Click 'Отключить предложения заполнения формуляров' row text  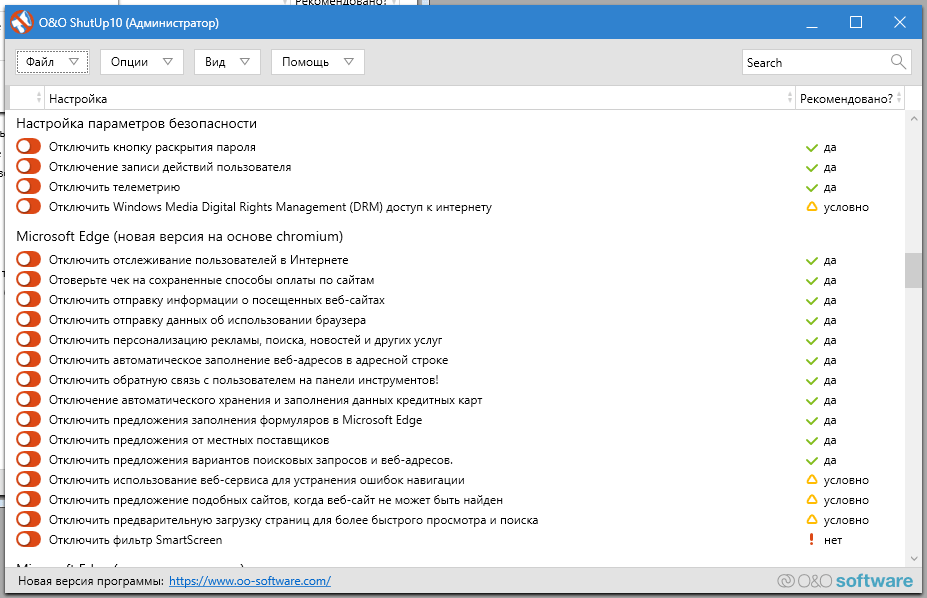[x=235, y=420]
